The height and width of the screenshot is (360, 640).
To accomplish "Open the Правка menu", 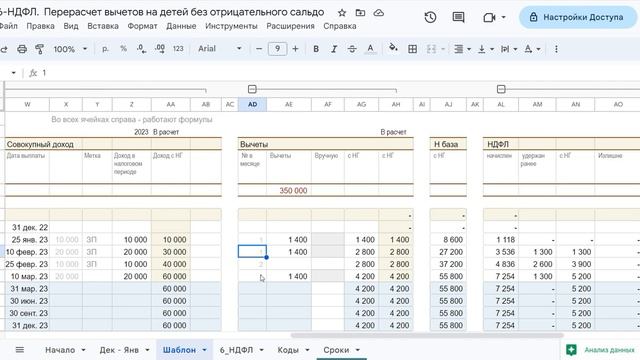I will click(40, 26).
